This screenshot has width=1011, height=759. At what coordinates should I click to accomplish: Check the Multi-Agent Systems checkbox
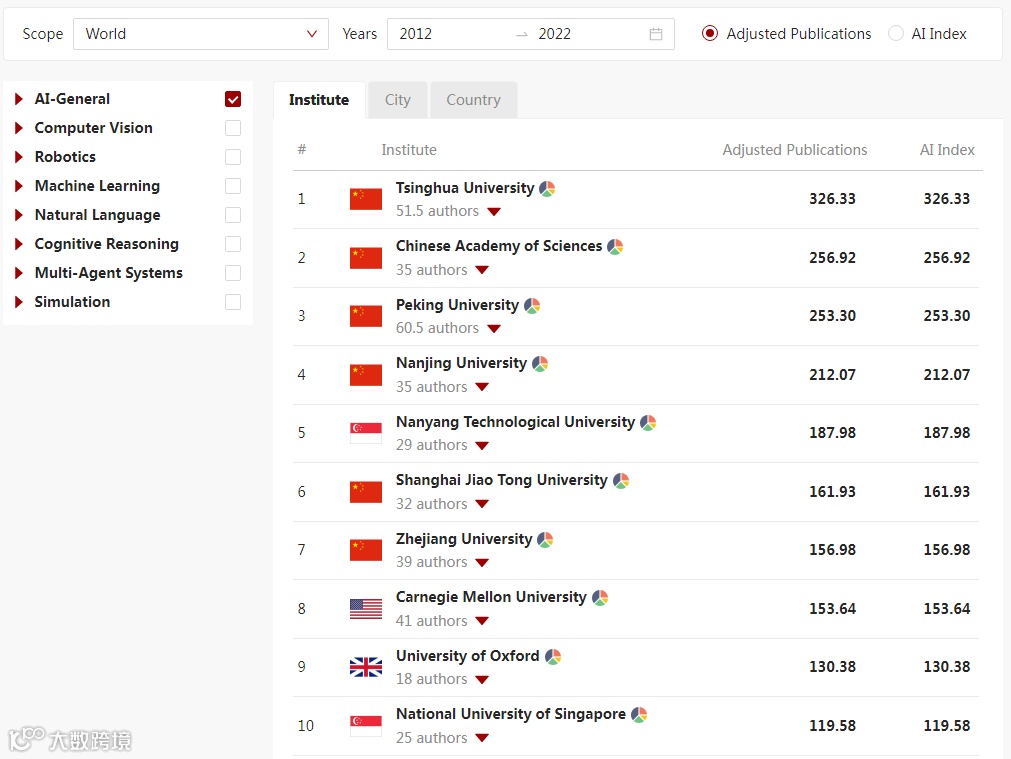point(233,273)
